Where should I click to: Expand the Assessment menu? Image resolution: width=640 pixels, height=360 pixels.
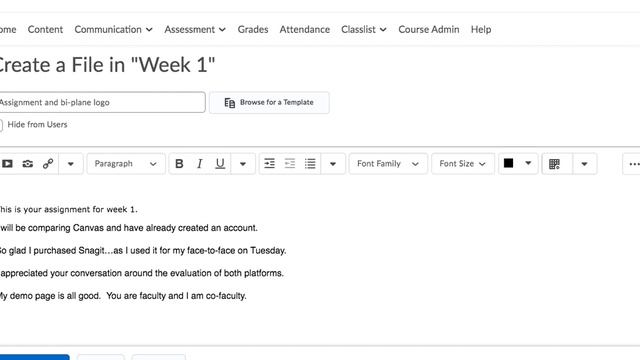195,29
